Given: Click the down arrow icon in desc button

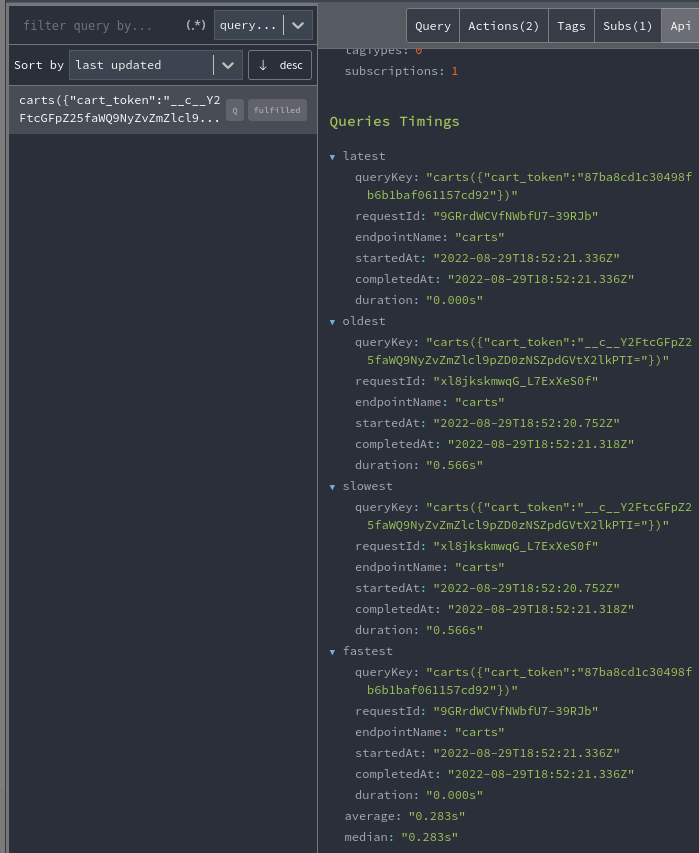Looking at the screenshot, I should tap(263, 65).
